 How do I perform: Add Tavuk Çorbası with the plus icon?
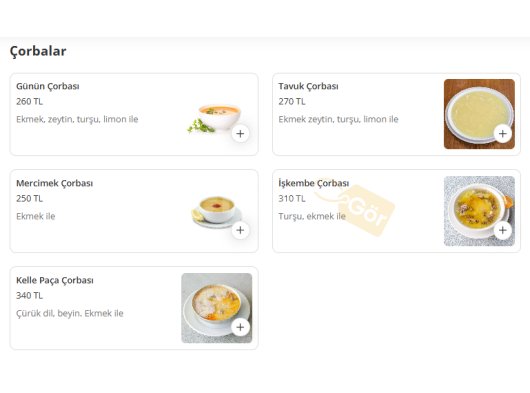[x=503, y=133]
